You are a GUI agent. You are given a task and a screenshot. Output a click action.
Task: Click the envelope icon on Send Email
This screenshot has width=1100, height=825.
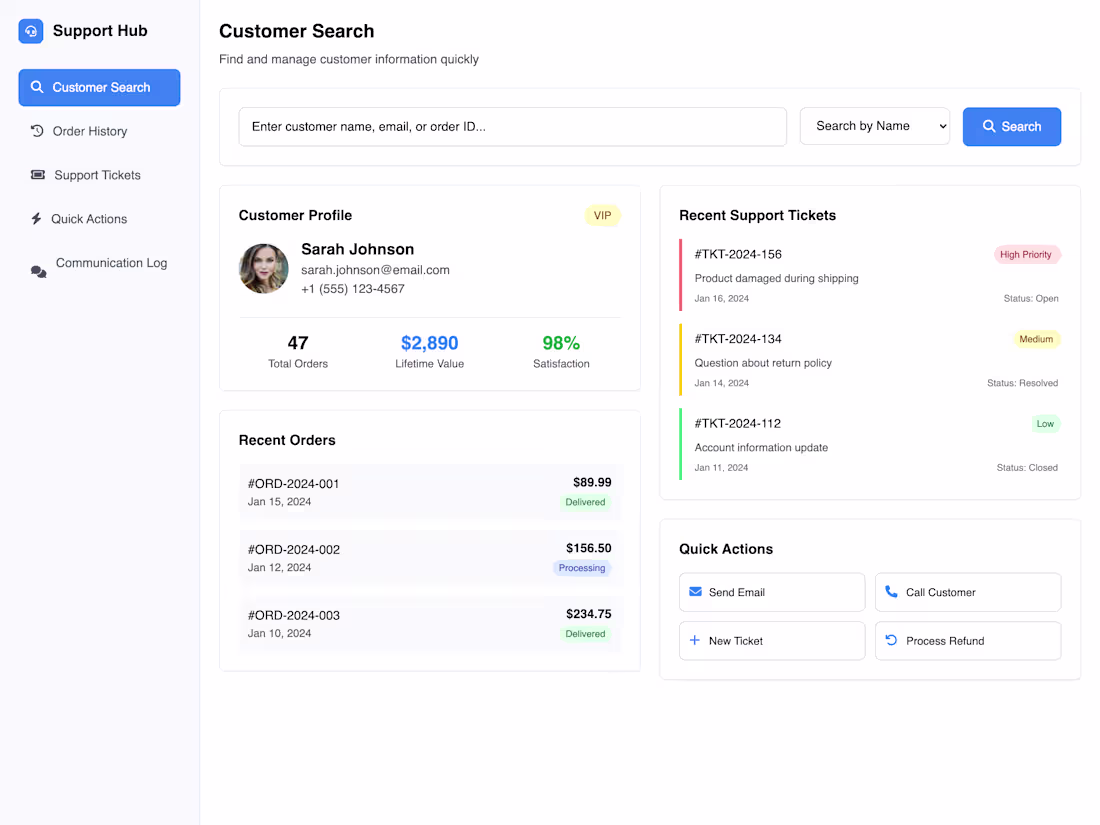[695, 592]
